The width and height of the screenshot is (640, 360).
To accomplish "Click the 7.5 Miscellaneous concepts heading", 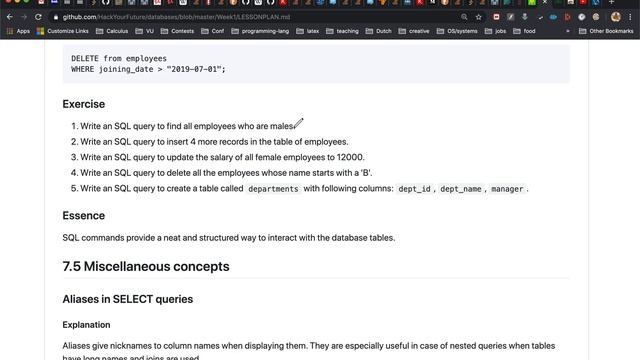I will pos(146,267).
